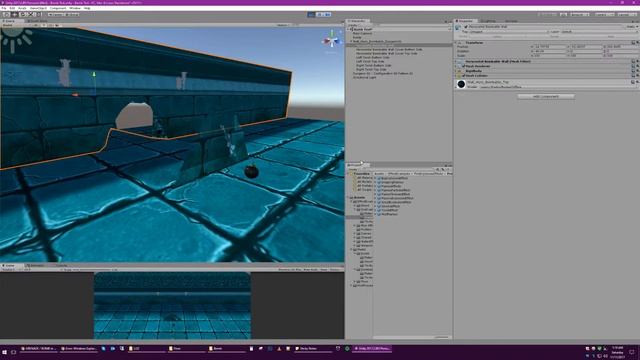Select Right Torch Top Side in Hierarchy
Image resolution: width=640 pixels, height=360 pixels.
[x=371, y=69]
